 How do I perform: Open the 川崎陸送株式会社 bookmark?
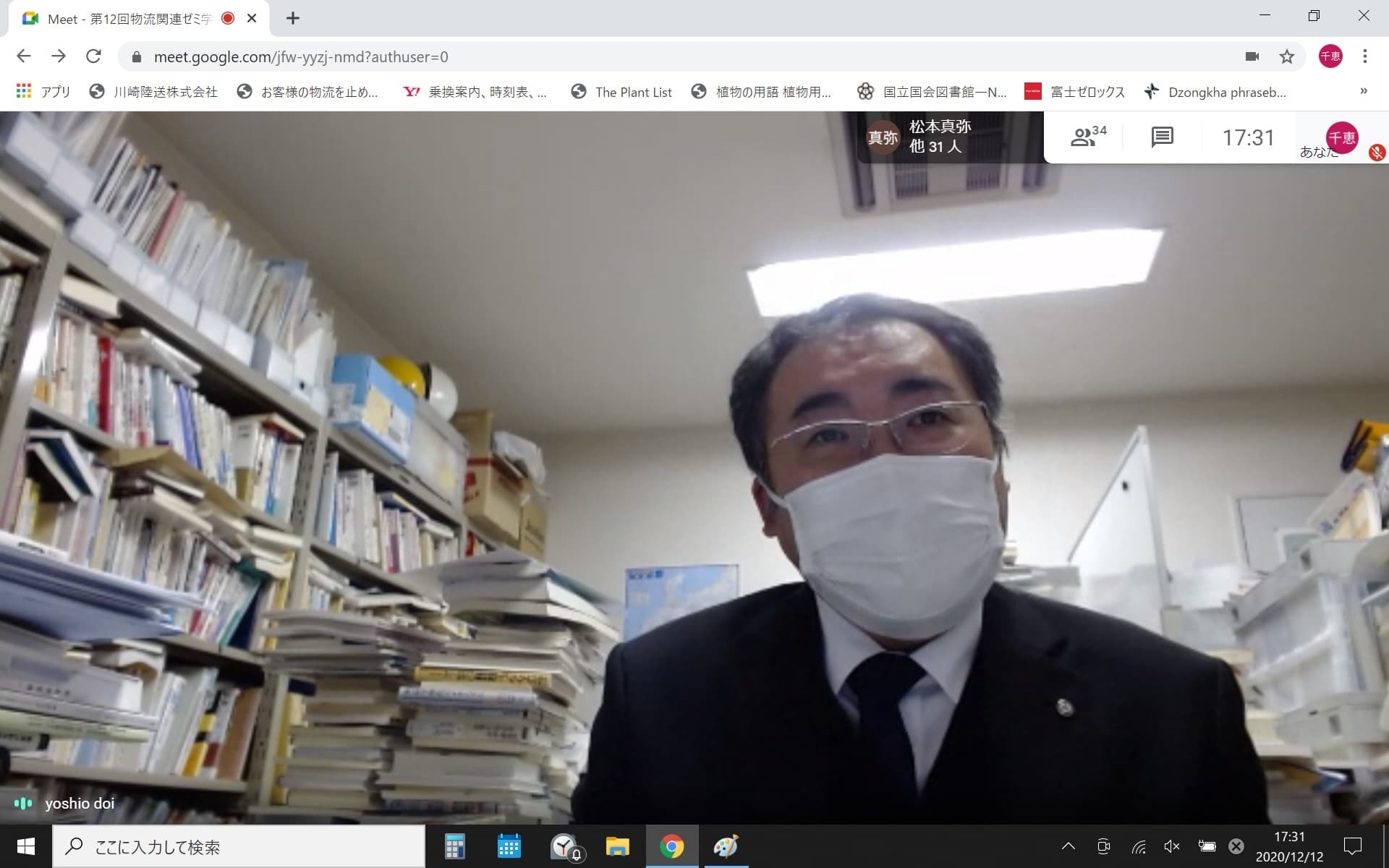[x=153, y=92]
